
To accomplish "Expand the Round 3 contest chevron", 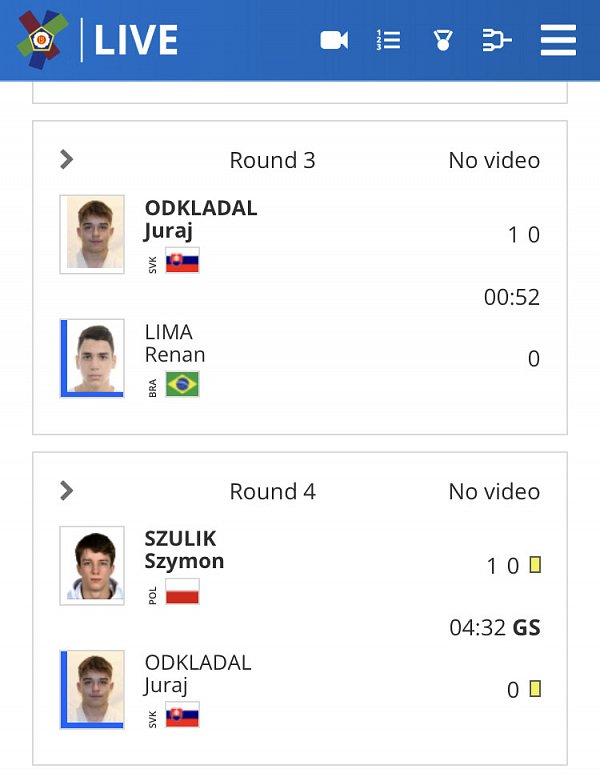I will 66,160.
